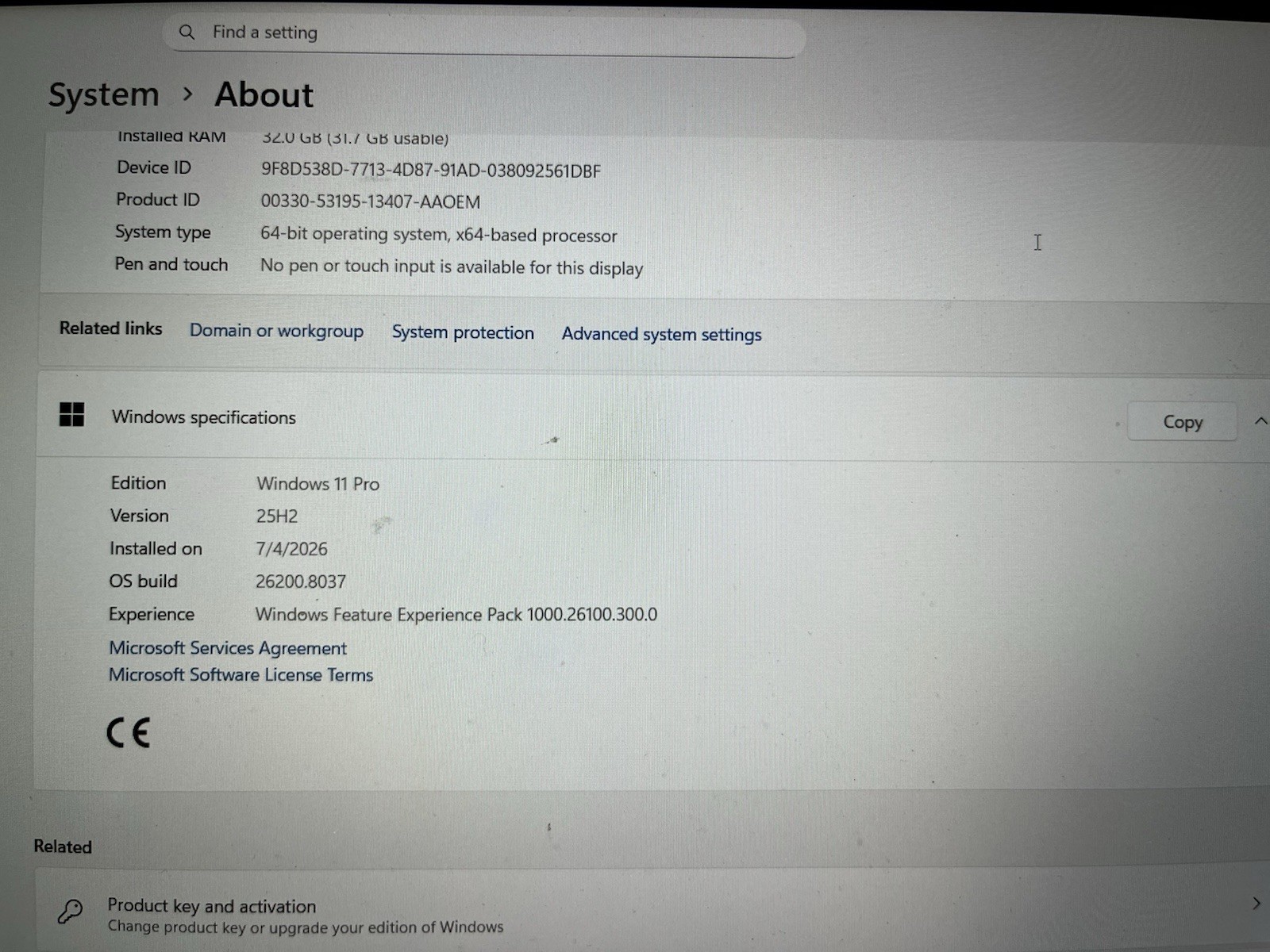Select the 25H2 version value
The width and height of the screenshot is (1270, 952).
coord(277,516)
